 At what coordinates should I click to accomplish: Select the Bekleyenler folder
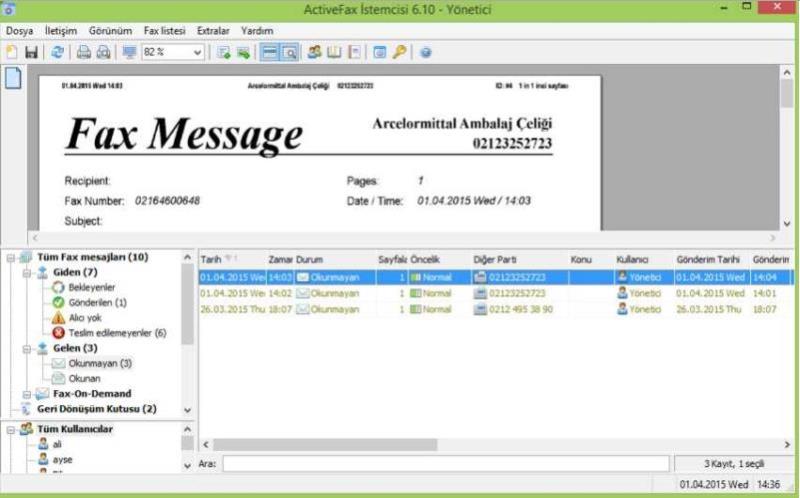pos(92,287)
